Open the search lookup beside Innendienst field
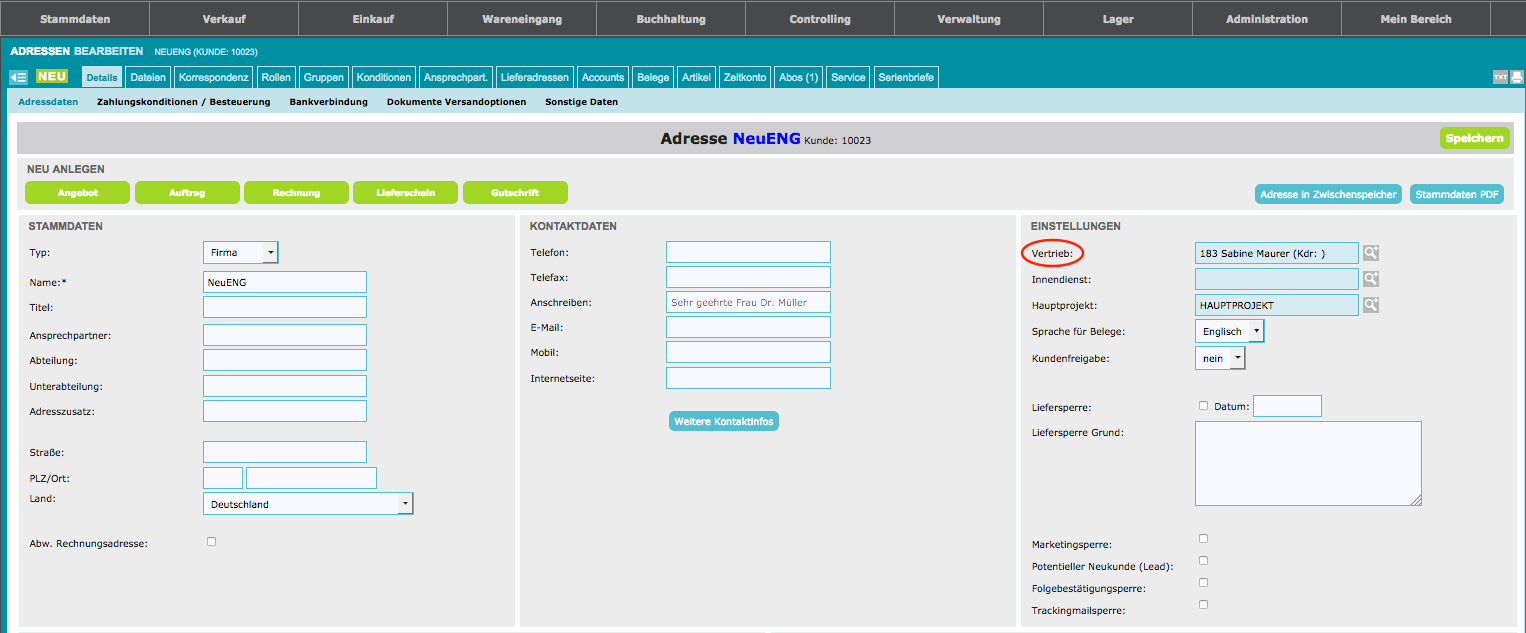Image resolution: width=1526 pixels, height=633 pixels. [x=1371, y=279]
